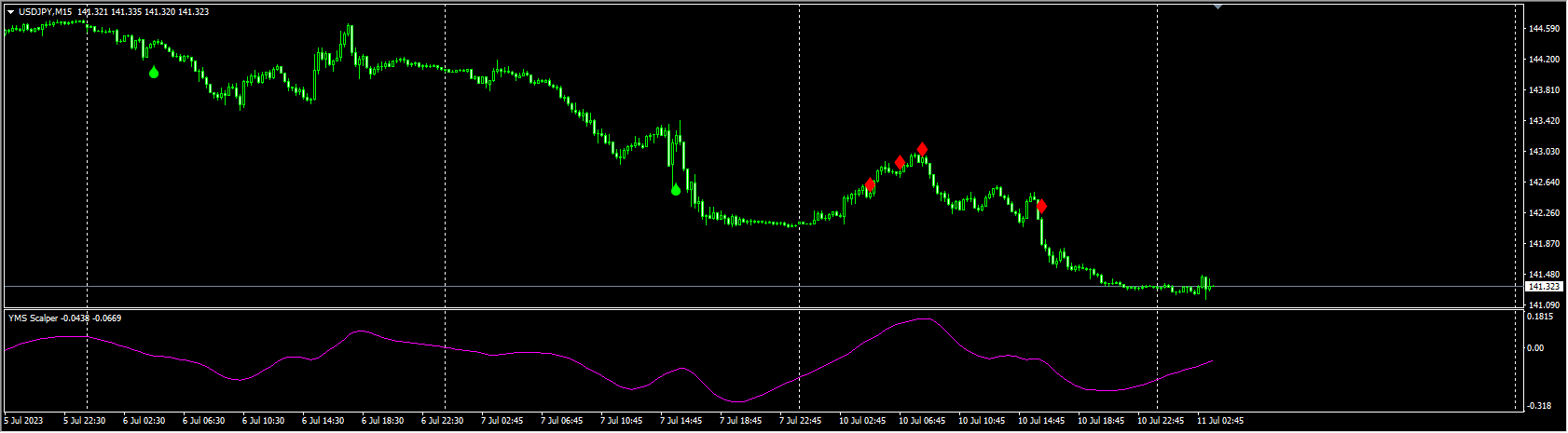The width and height of the screenshot is (1568, 433).
Task: Click the 6 Jul 22:30 time label
Action: tap(442, 421)
